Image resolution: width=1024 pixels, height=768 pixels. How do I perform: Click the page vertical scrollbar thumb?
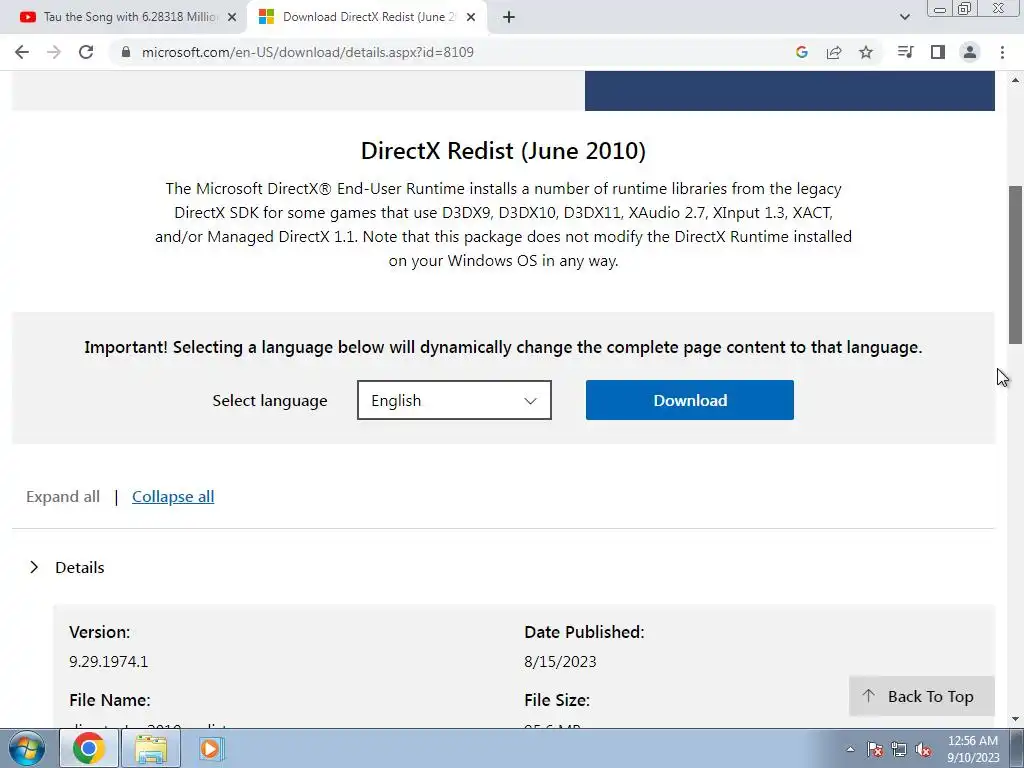click(x=1015, y=264)
